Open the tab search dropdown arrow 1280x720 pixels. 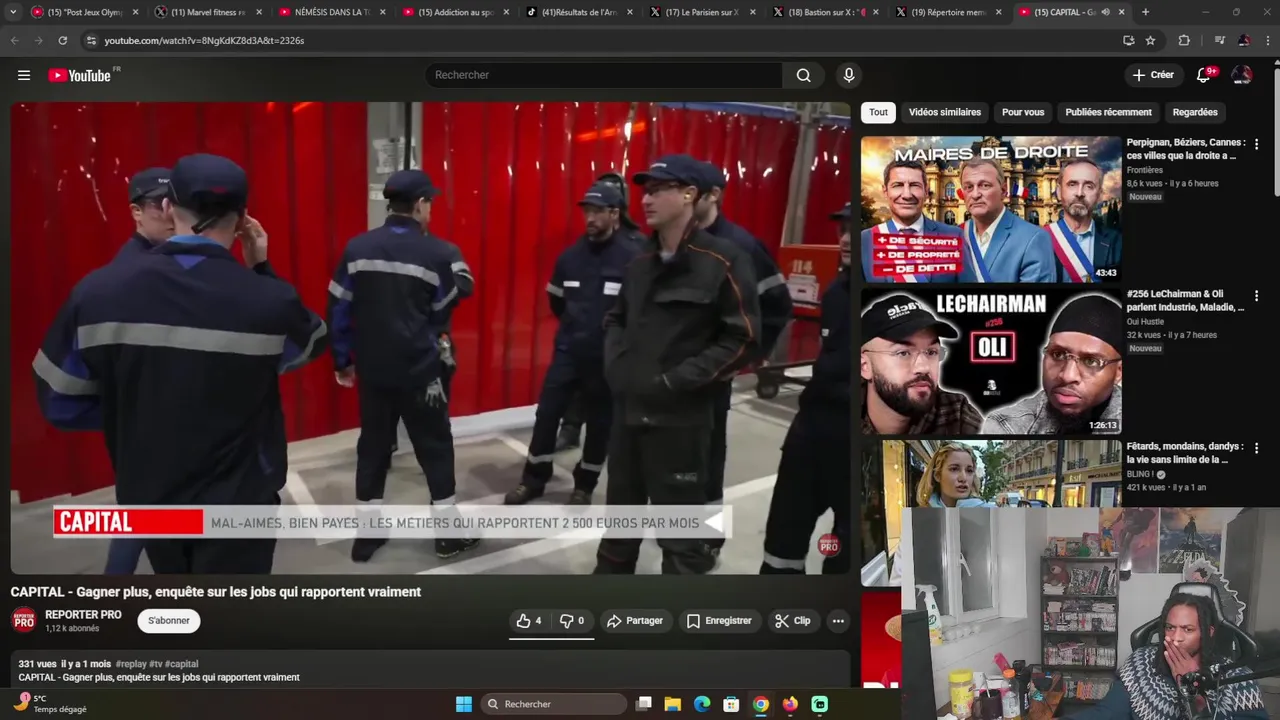[x=13, y=12]
